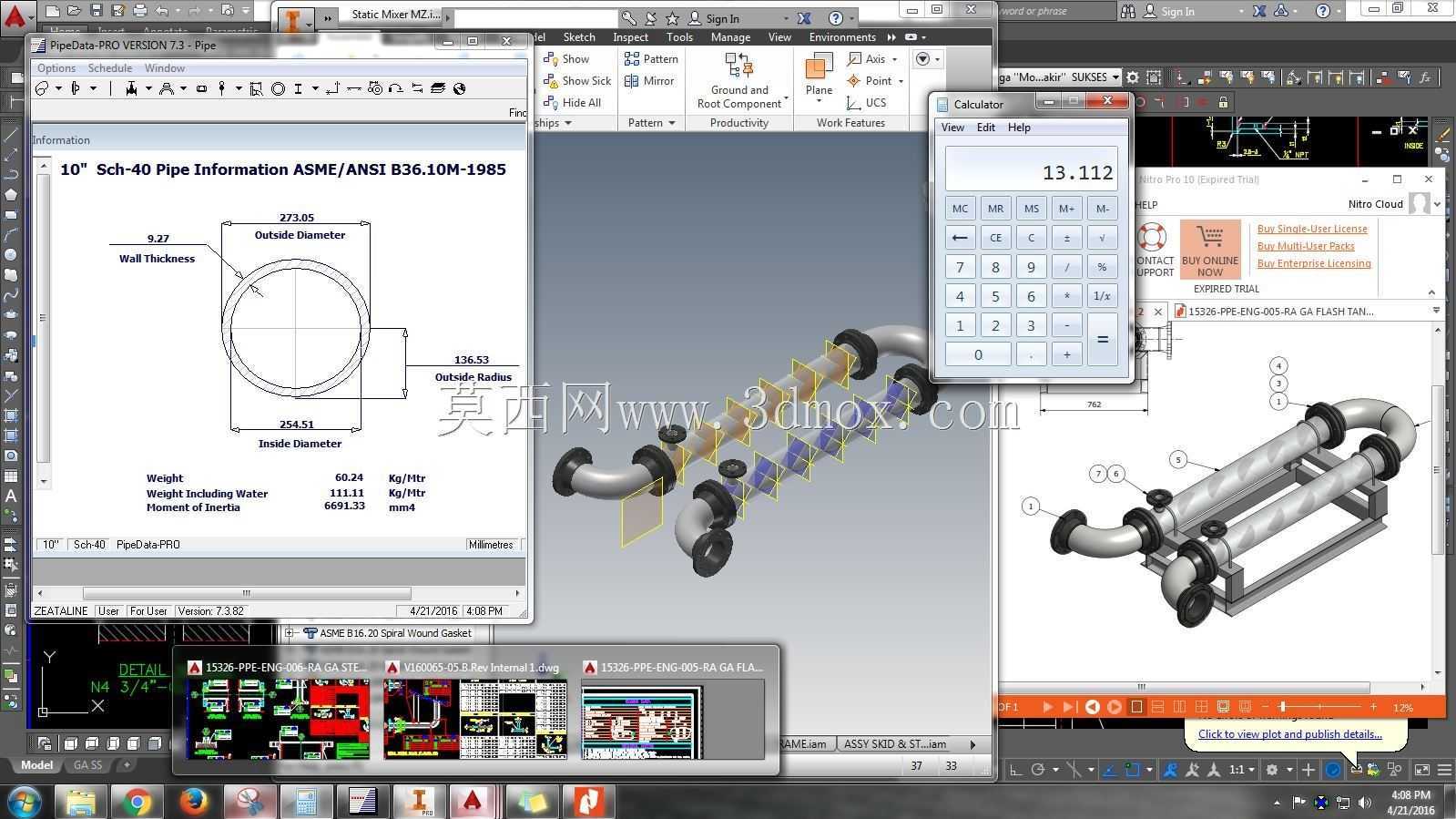Click the Buy Single-User License link
Image resolution: width=1456 pixels, height=819 pixels.
click(1312, 229)
